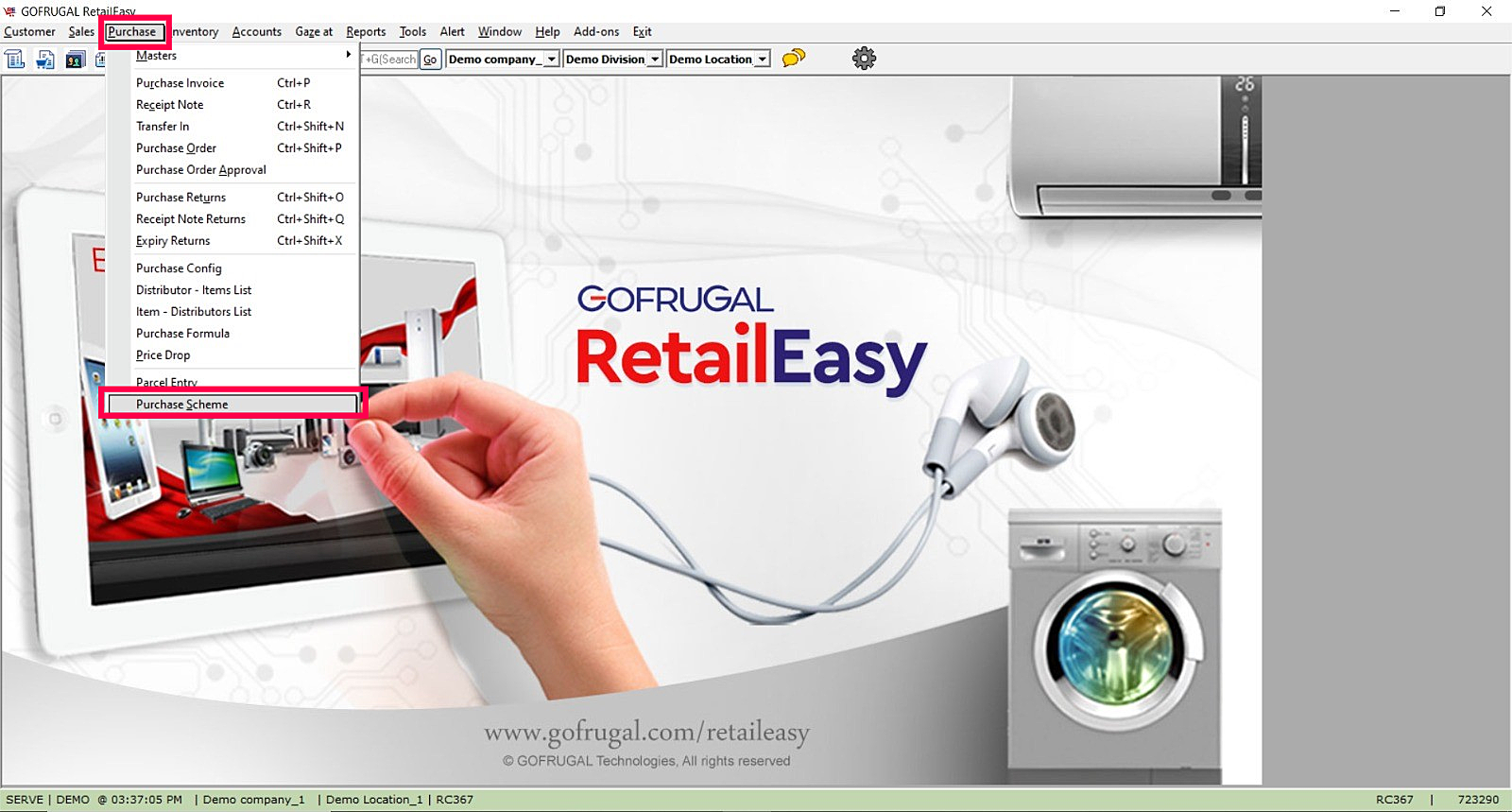Click "SERVE" in the status bar

25,800
